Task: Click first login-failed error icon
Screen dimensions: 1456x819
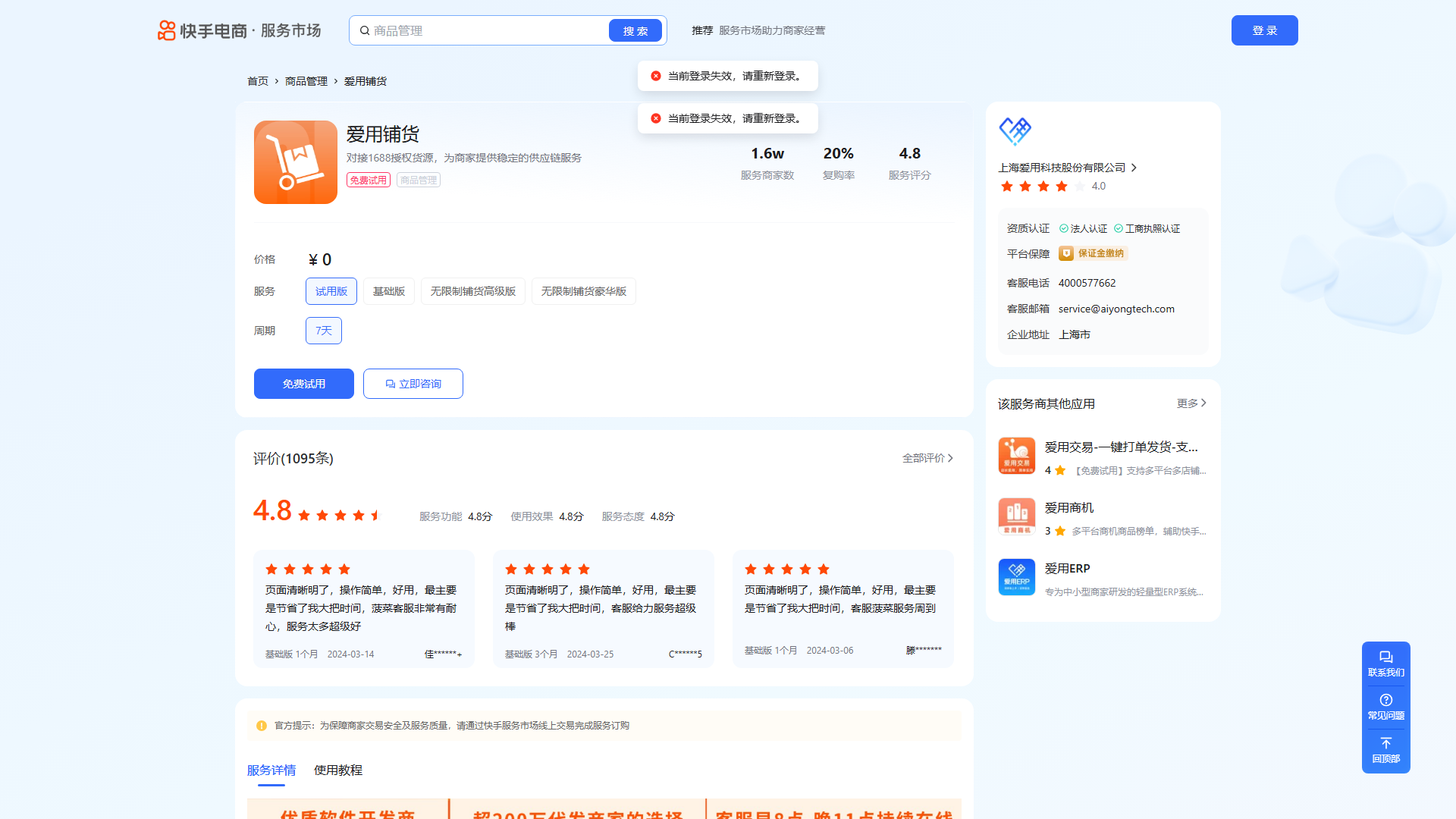Action: pyautogui.click(x=656, y=76)
